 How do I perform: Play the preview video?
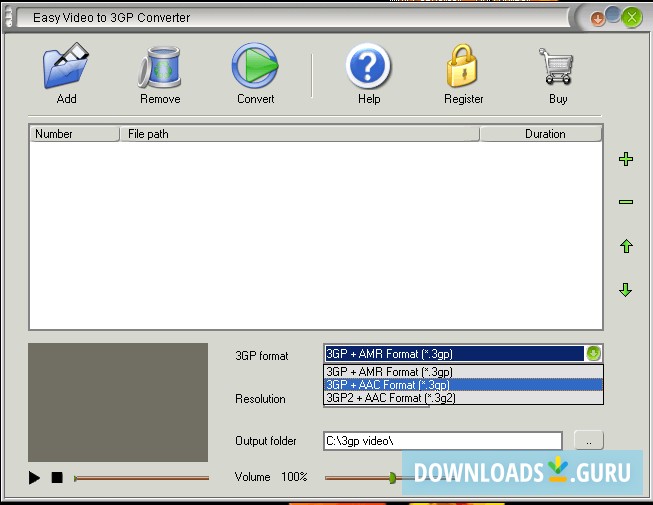(34, 478)
